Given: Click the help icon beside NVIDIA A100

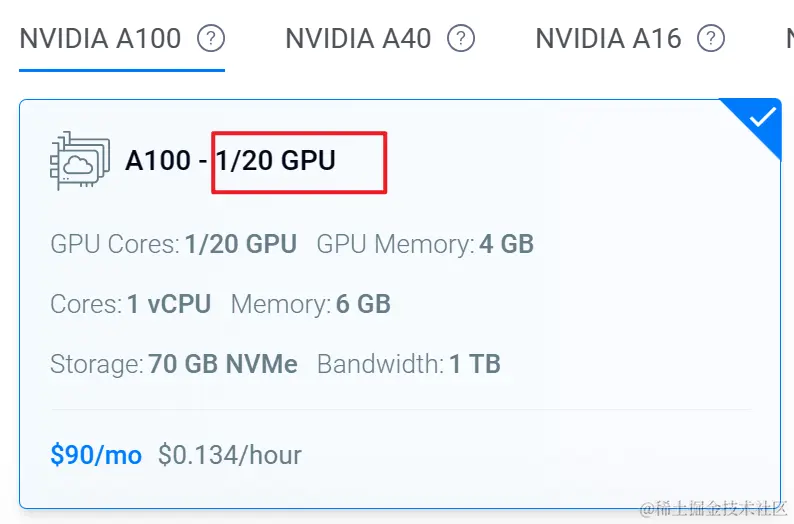Looking at the screenshot, I should 211,39.
